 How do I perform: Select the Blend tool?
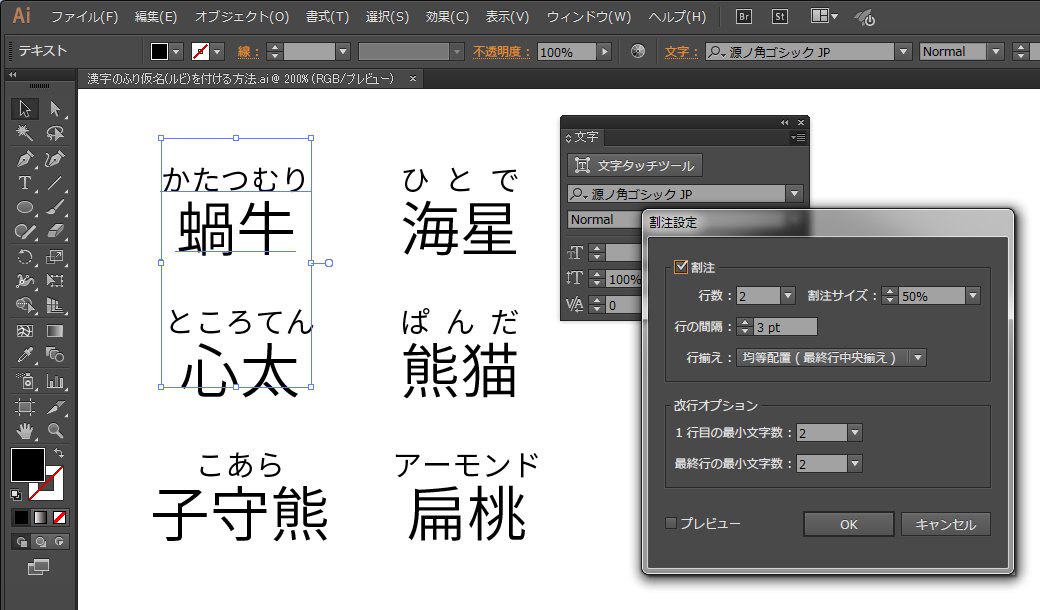(x=55, y=355)
